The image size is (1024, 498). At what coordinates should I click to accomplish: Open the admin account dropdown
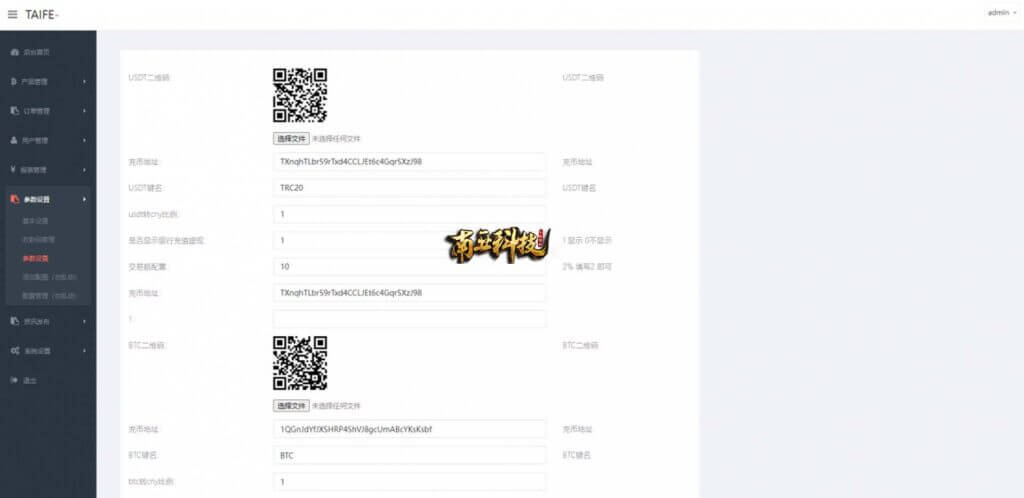(1002, 12)
